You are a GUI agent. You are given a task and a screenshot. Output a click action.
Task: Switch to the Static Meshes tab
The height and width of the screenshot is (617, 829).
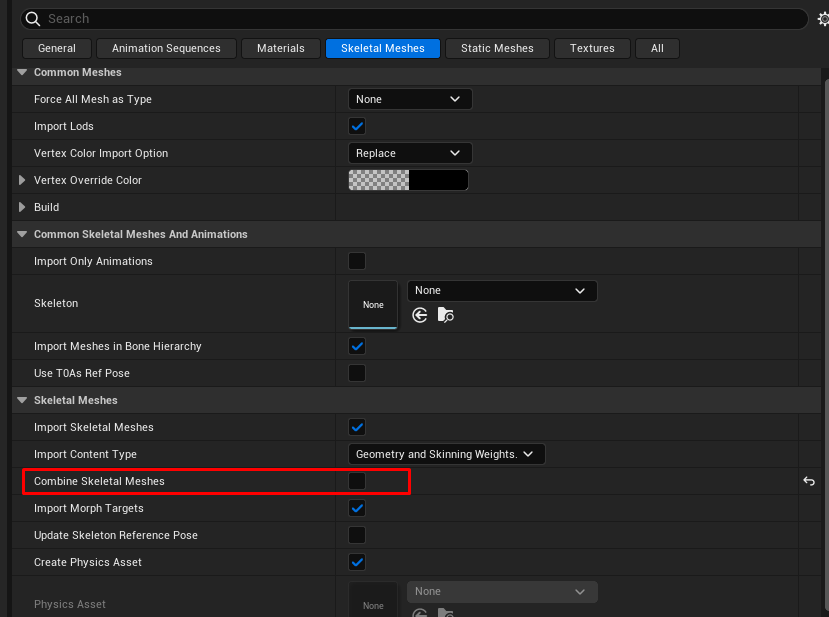(x=497, y=48)
